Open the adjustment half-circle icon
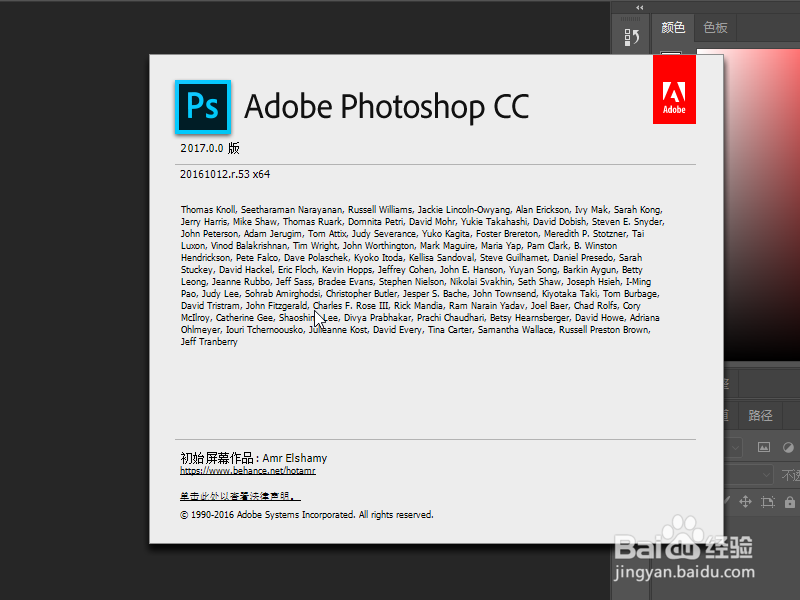Viewport: 800px width, 600px height. 790,447
